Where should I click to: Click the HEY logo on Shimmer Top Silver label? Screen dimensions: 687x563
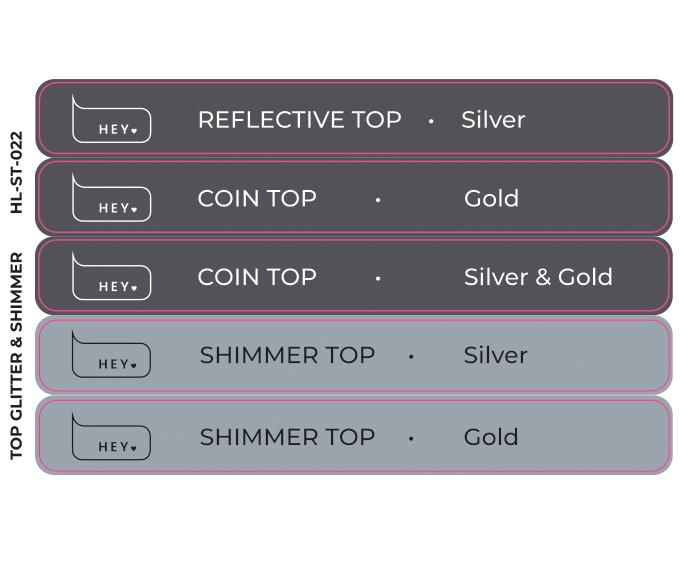(x=111, y=354)
